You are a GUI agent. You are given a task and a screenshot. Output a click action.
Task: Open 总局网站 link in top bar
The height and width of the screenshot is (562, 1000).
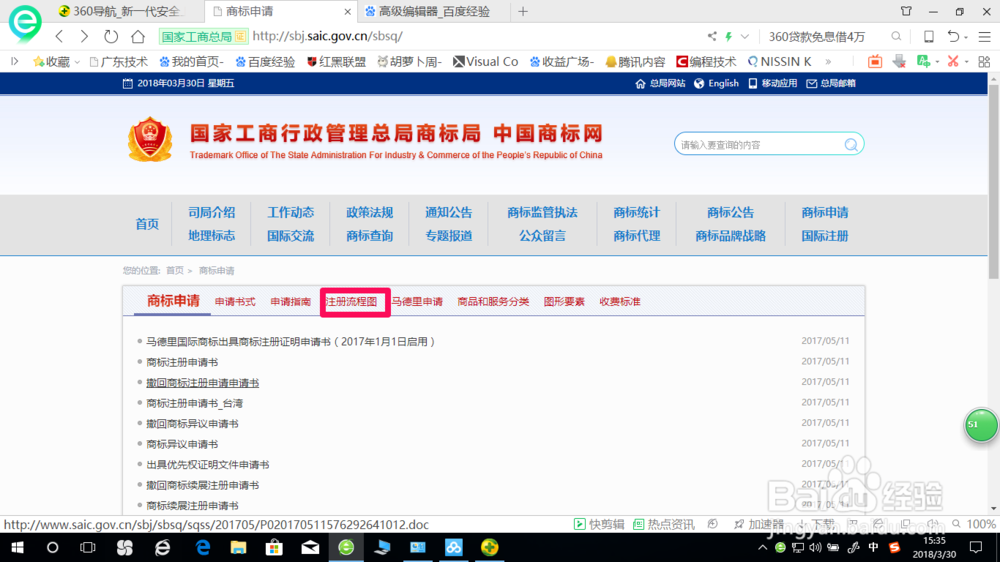point(661,84)
